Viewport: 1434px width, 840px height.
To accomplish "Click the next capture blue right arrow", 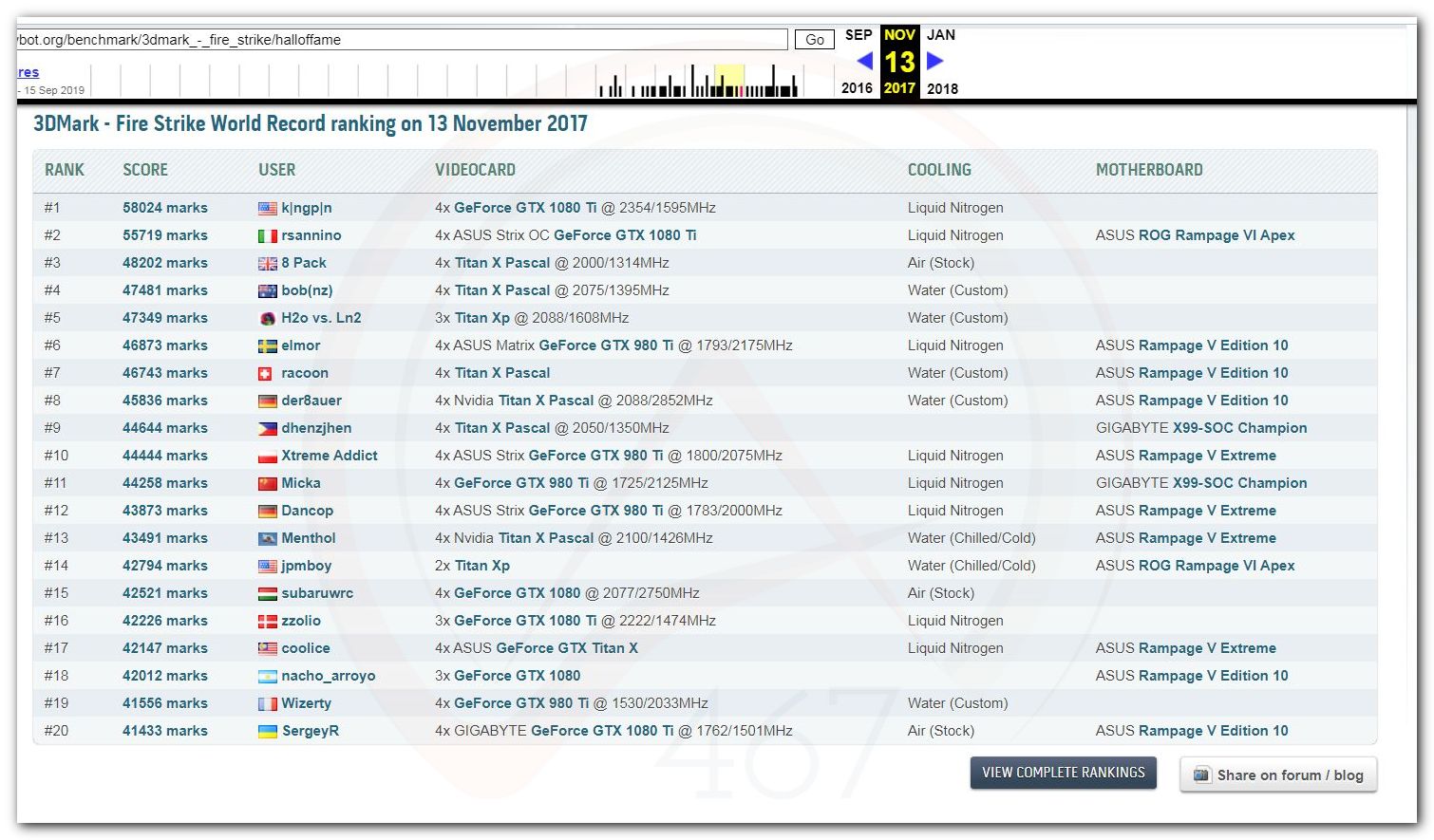I will tap(934, 61).
